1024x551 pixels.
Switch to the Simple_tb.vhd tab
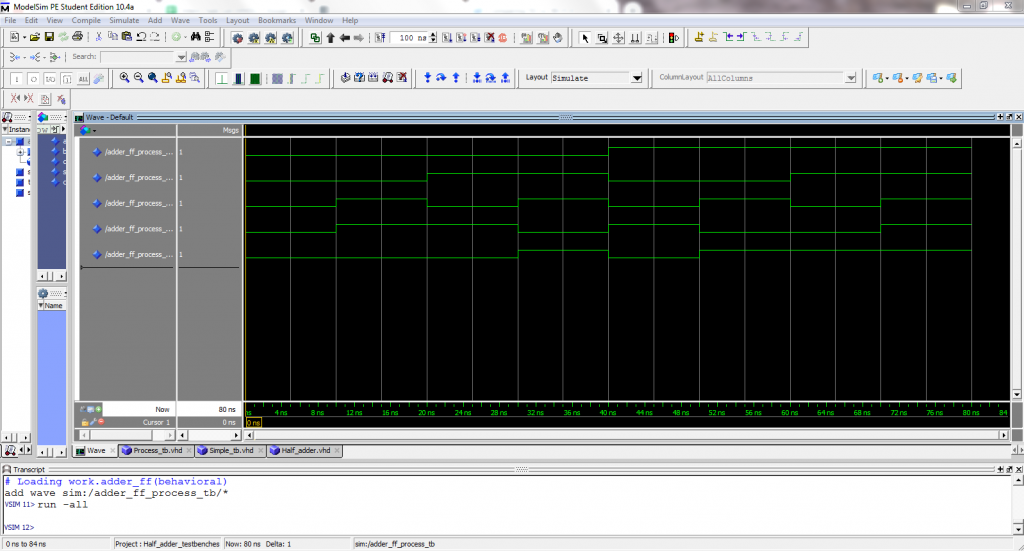[231, 450]
